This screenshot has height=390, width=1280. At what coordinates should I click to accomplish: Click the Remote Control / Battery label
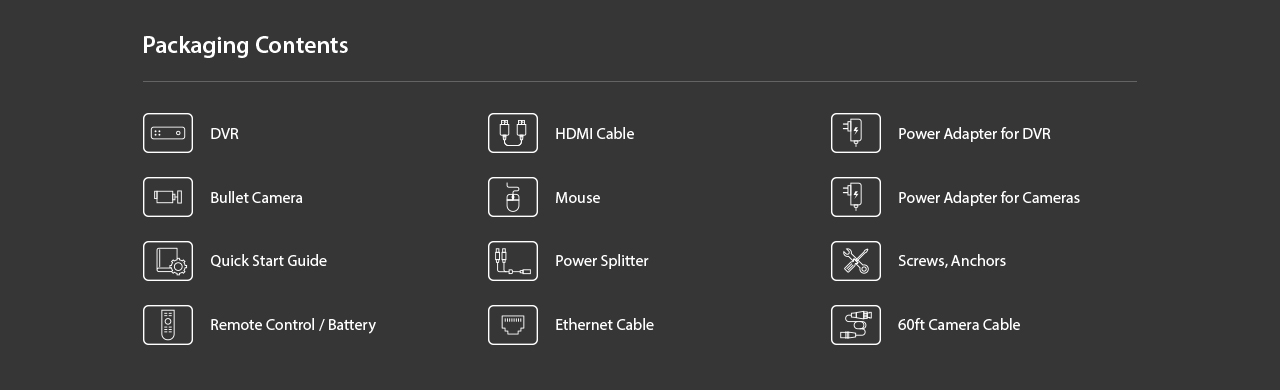pos(293,325)
